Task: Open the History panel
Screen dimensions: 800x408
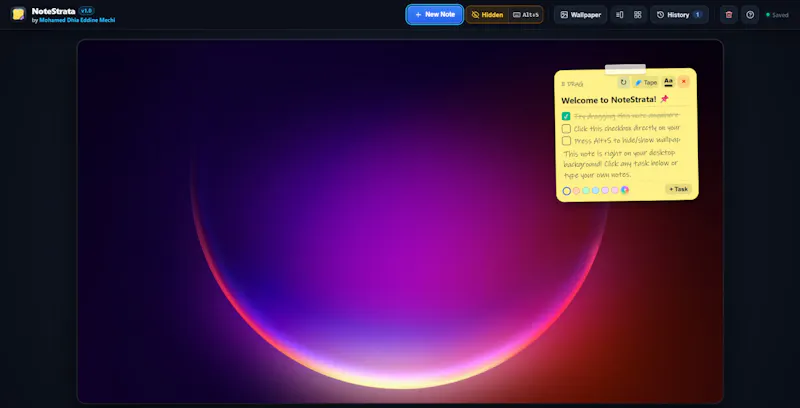Action: pos(679,15)
